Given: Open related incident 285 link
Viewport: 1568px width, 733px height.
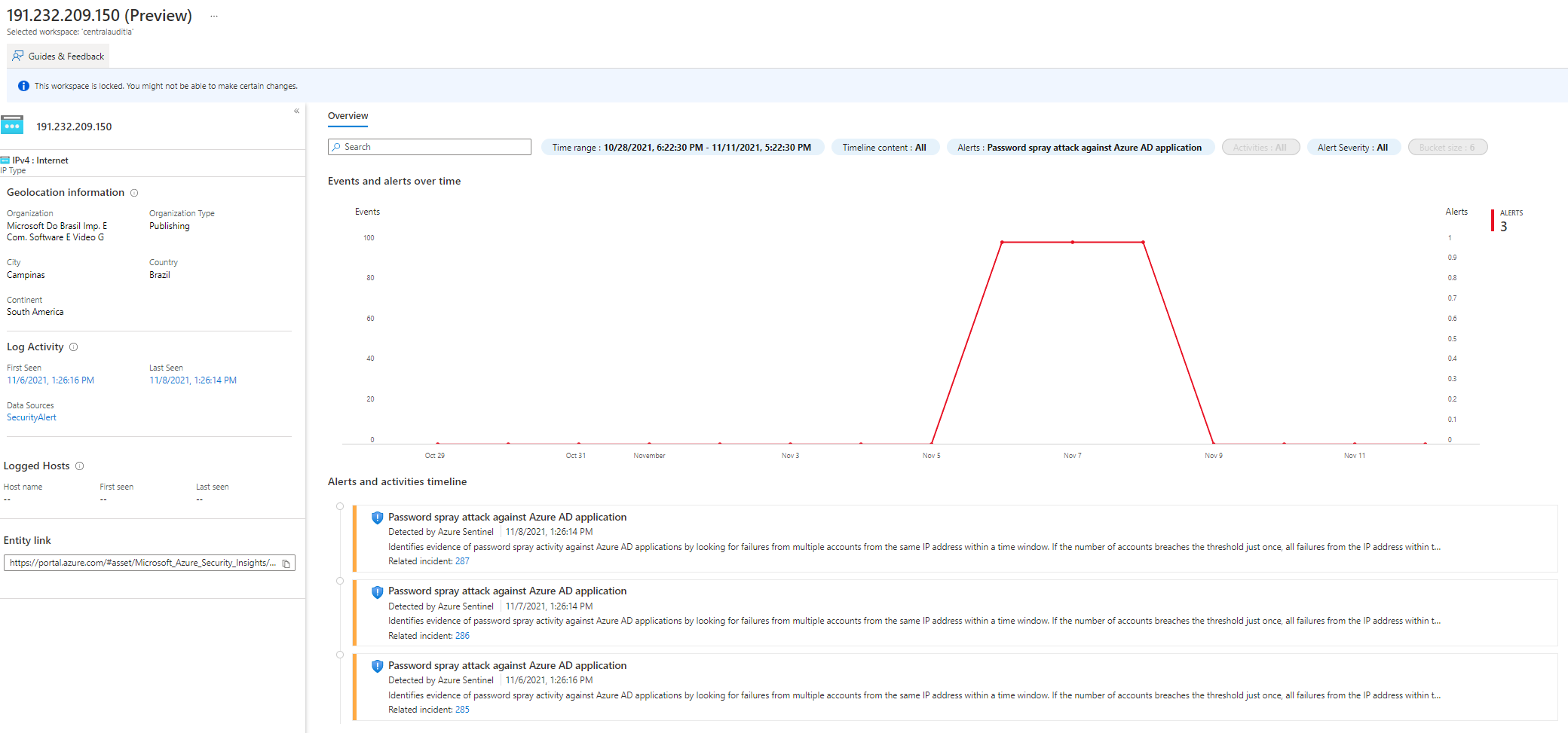Looking at the screenshot, I should click(x=462, y=710).
